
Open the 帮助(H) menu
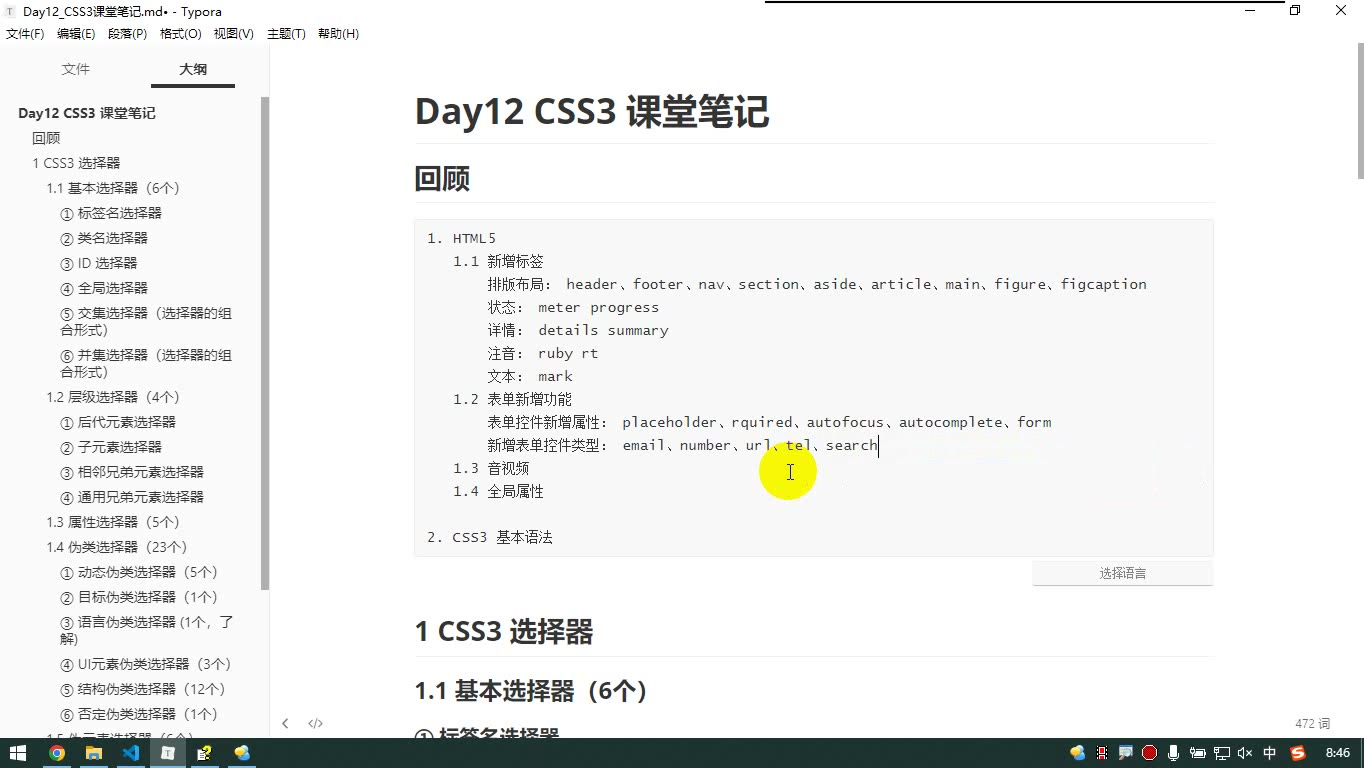[338, 34]
